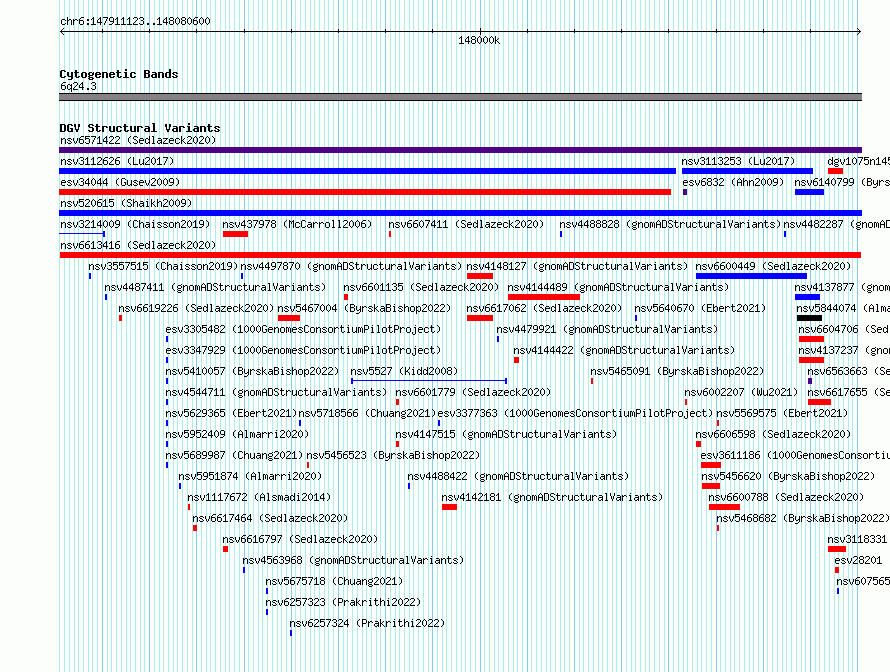Click nsv4497870 (gnomADStructuralVariants) label
890x672 pixels.
(351, 266)
